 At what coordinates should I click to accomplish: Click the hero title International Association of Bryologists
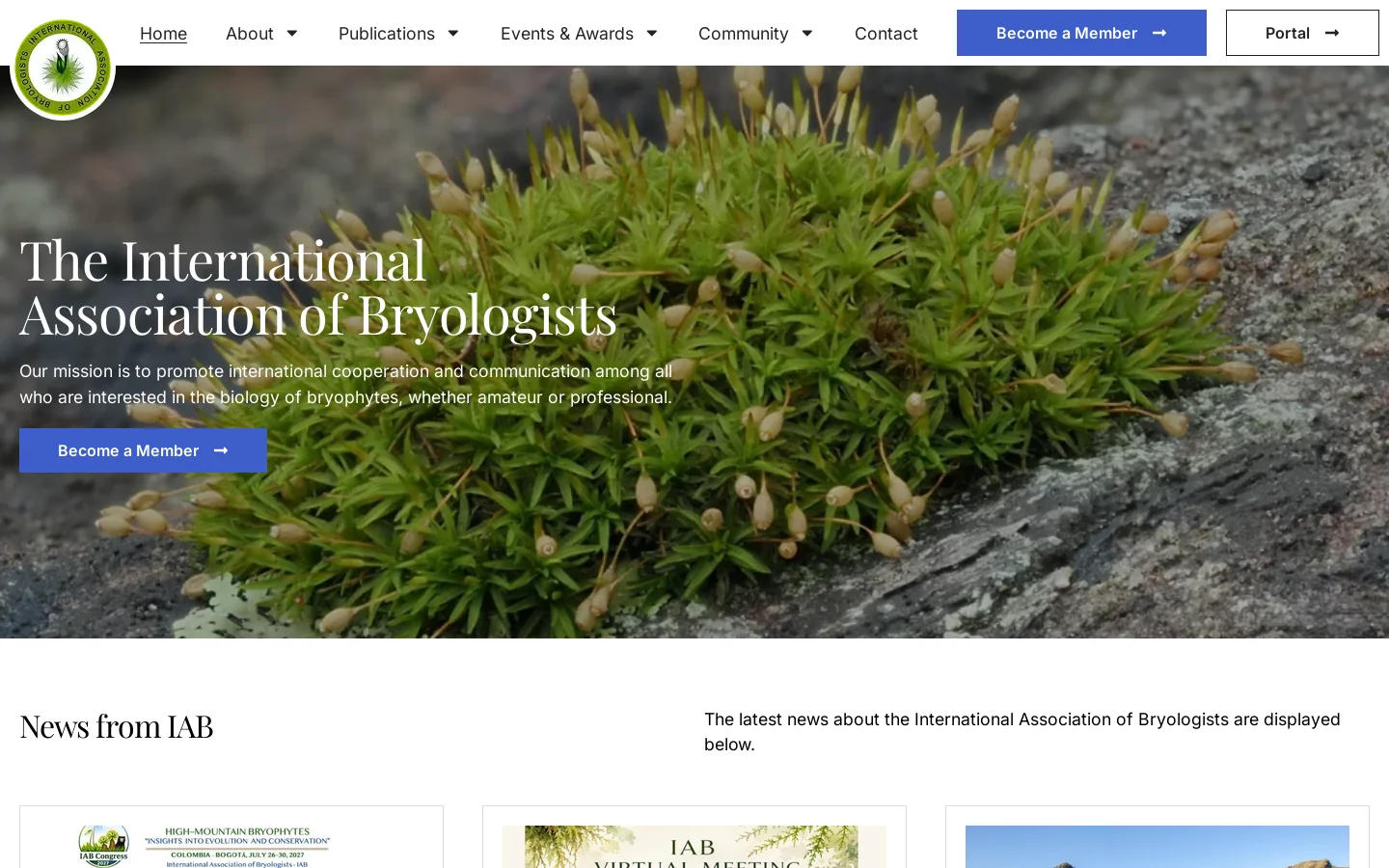318,287
